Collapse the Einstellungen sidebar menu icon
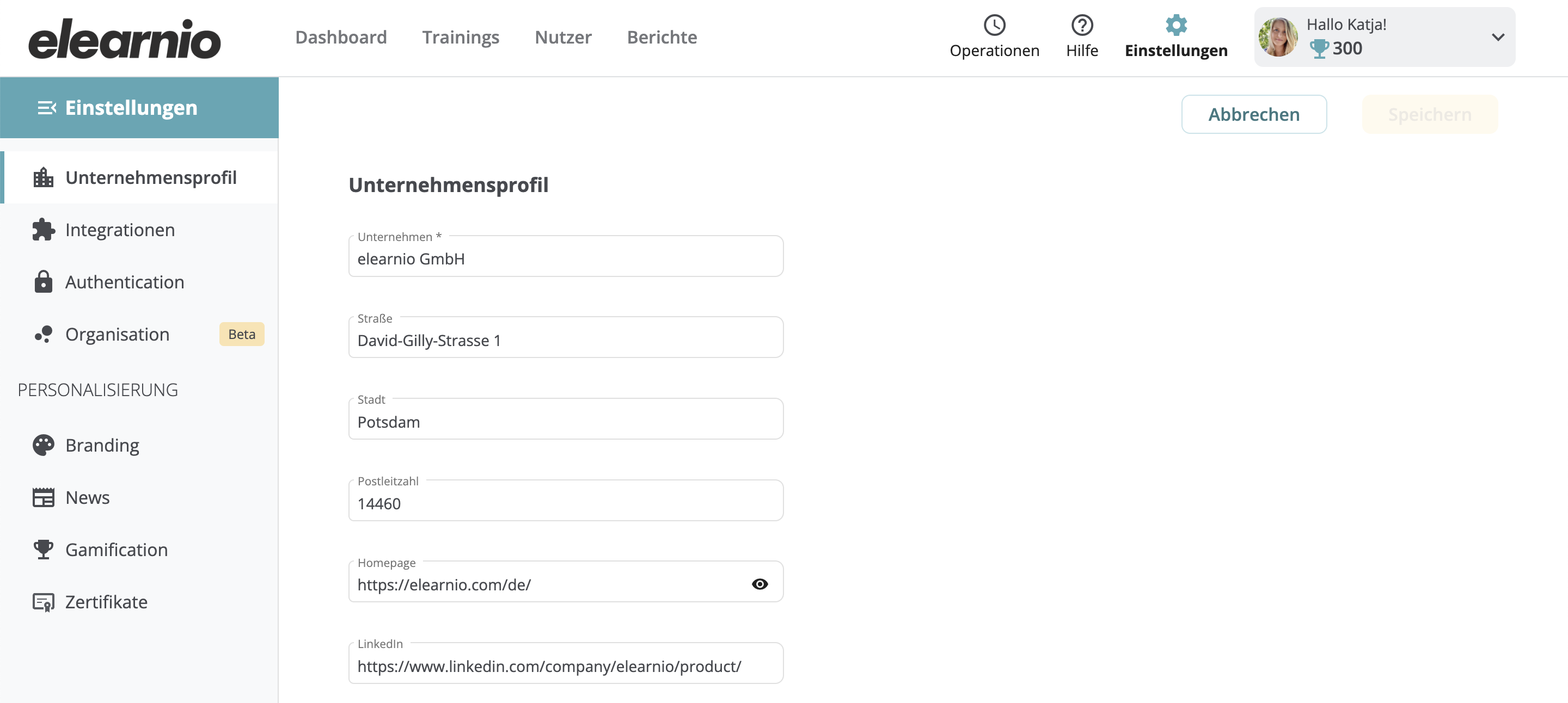 tap(47, 108)
